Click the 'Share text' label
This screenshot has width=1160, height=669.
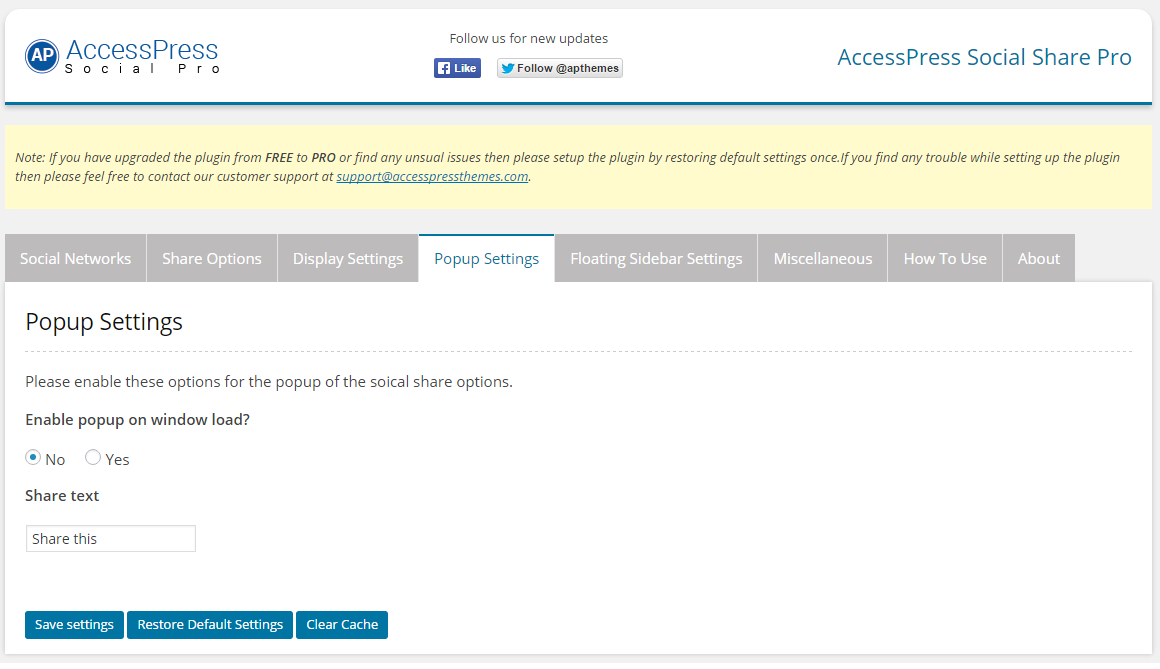62,496
